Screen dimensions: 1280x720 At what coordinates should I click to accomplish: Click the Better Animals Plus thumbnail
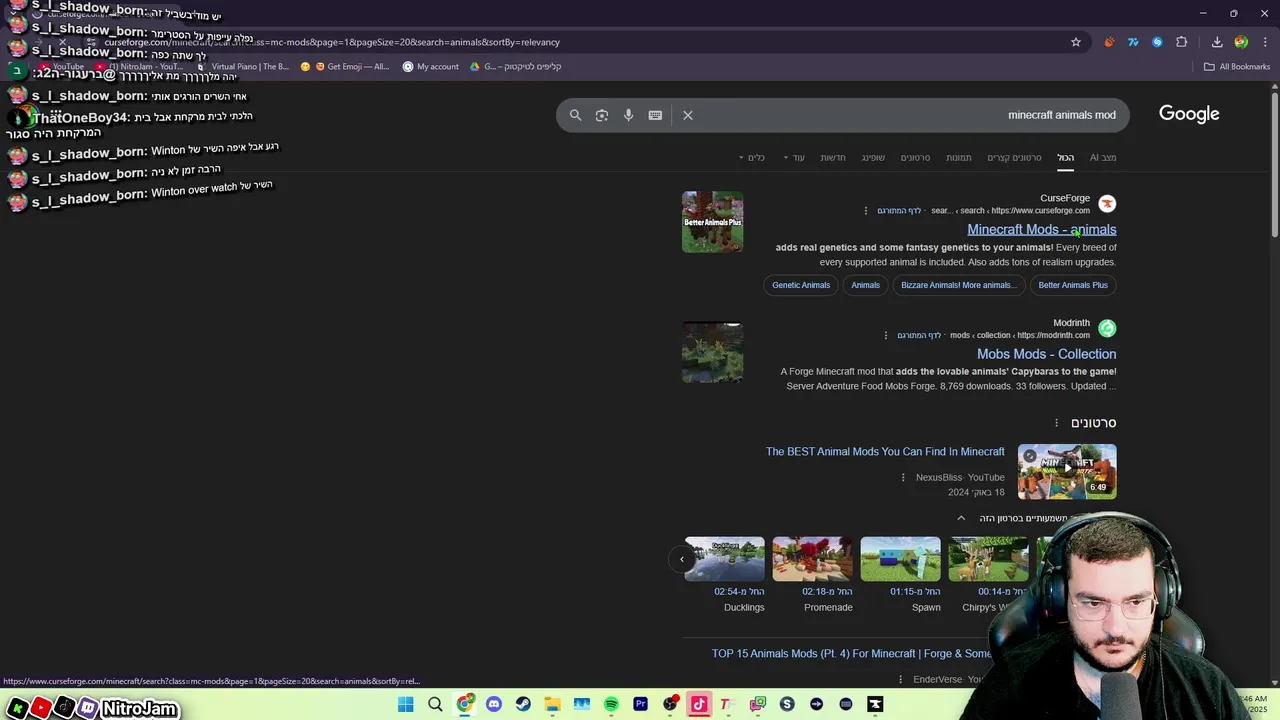[x=712, y=222]
